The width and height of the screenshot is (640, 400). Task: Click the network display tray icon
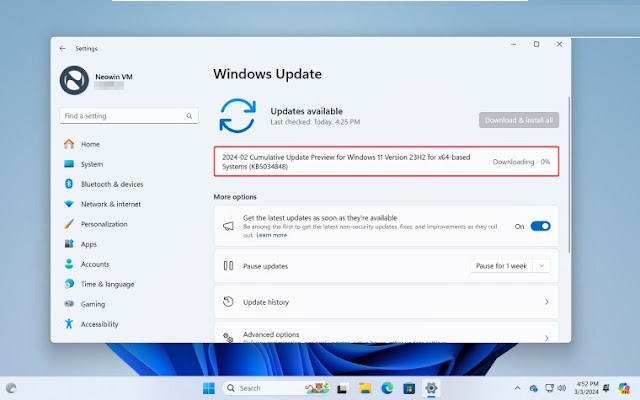click(x=549, y=388)
